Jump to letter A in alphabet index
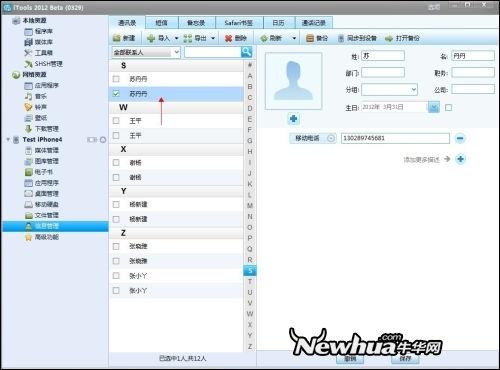This screenshot has height=370, width=500. [250, 76]
